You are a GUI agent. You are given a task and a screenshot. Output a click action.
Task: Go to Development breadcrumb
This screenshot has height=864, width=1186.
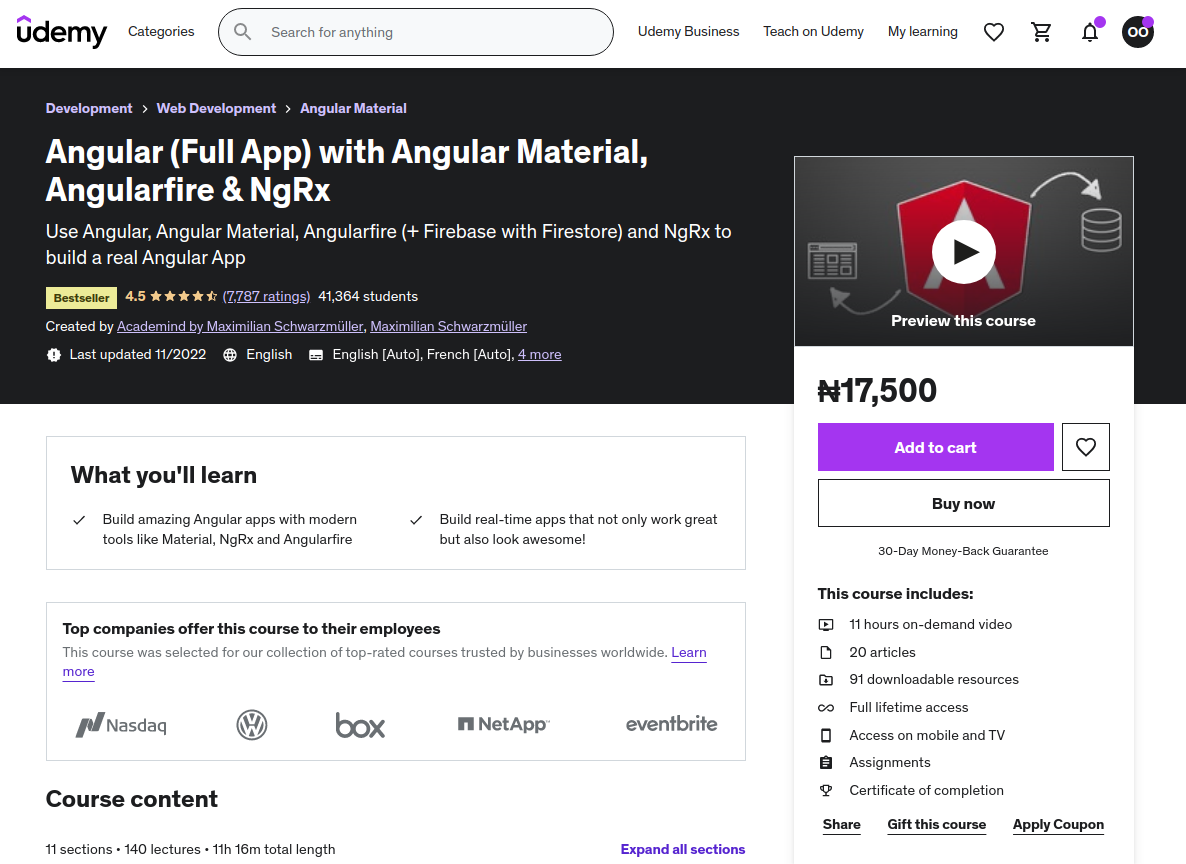[x=89, y=108]
